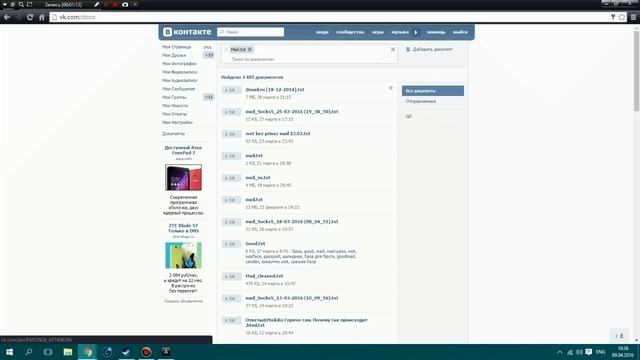Focus the VK header search field
The image size is (640, 360).
coord(251,32)
